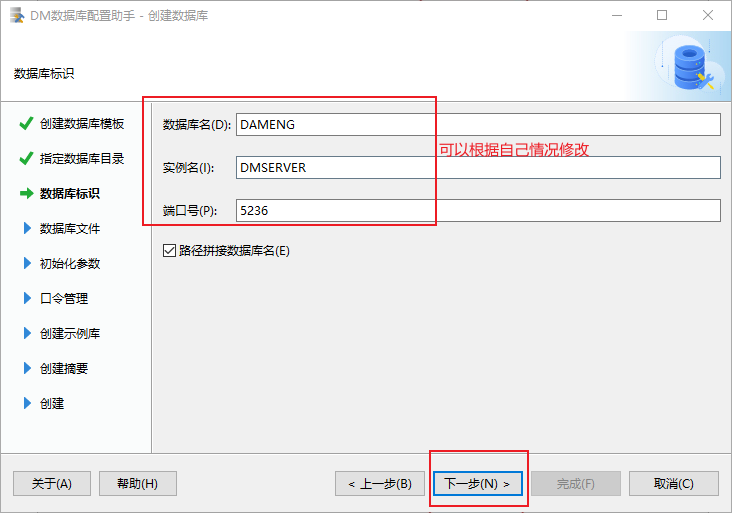Image resolution: width=732 pixels, height=513 pixels.
Task: Go to the 口令管理 step
Action: pyautogui.click(x=63, y=299)
